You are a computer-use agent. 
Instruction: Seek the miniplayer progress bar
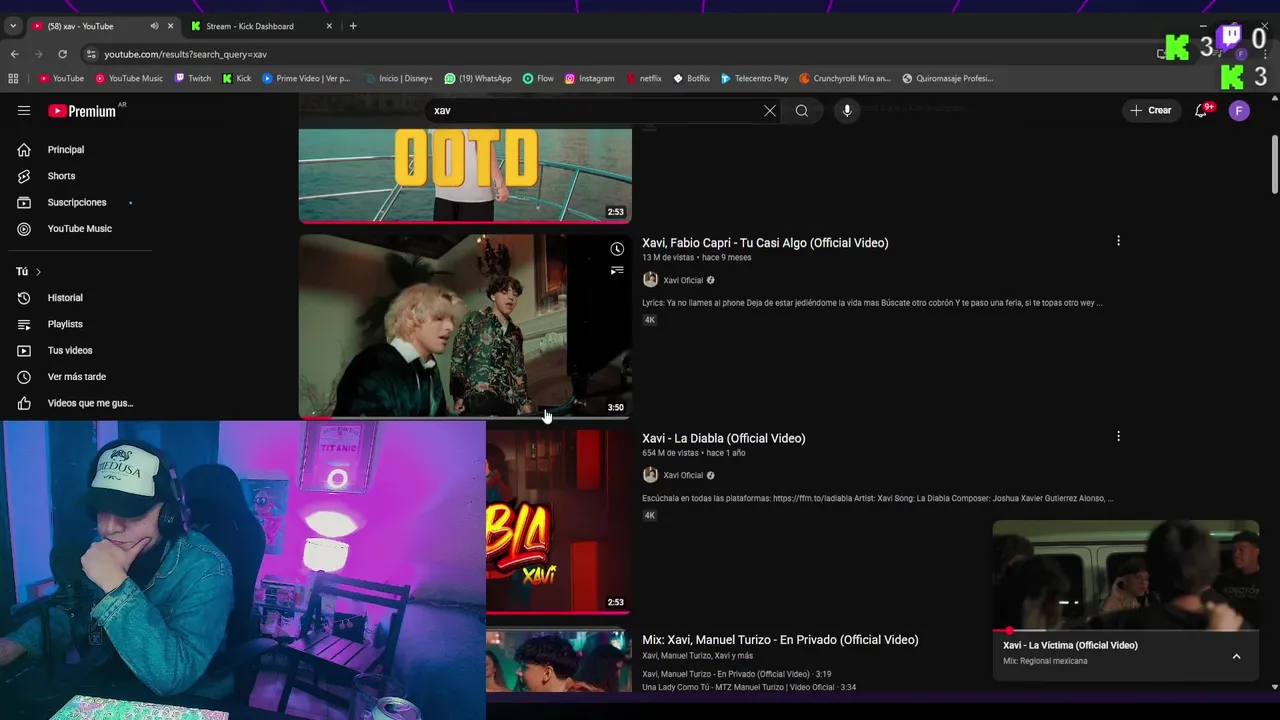1126,631
